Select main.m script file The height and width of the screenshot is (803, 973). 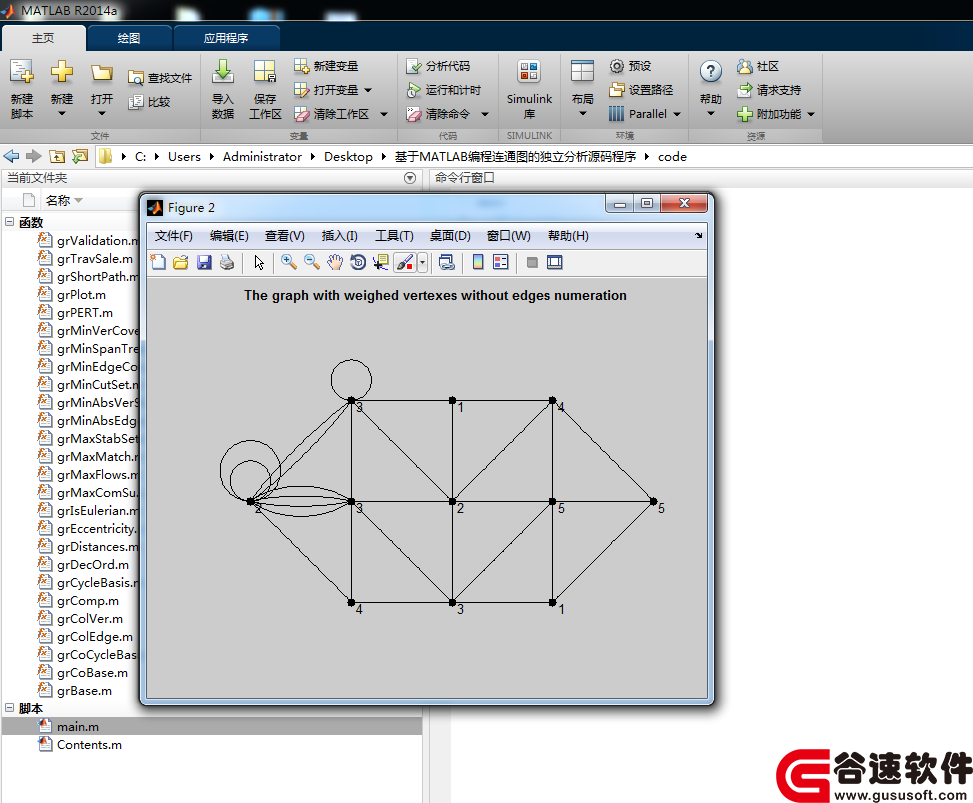(78, 727)
